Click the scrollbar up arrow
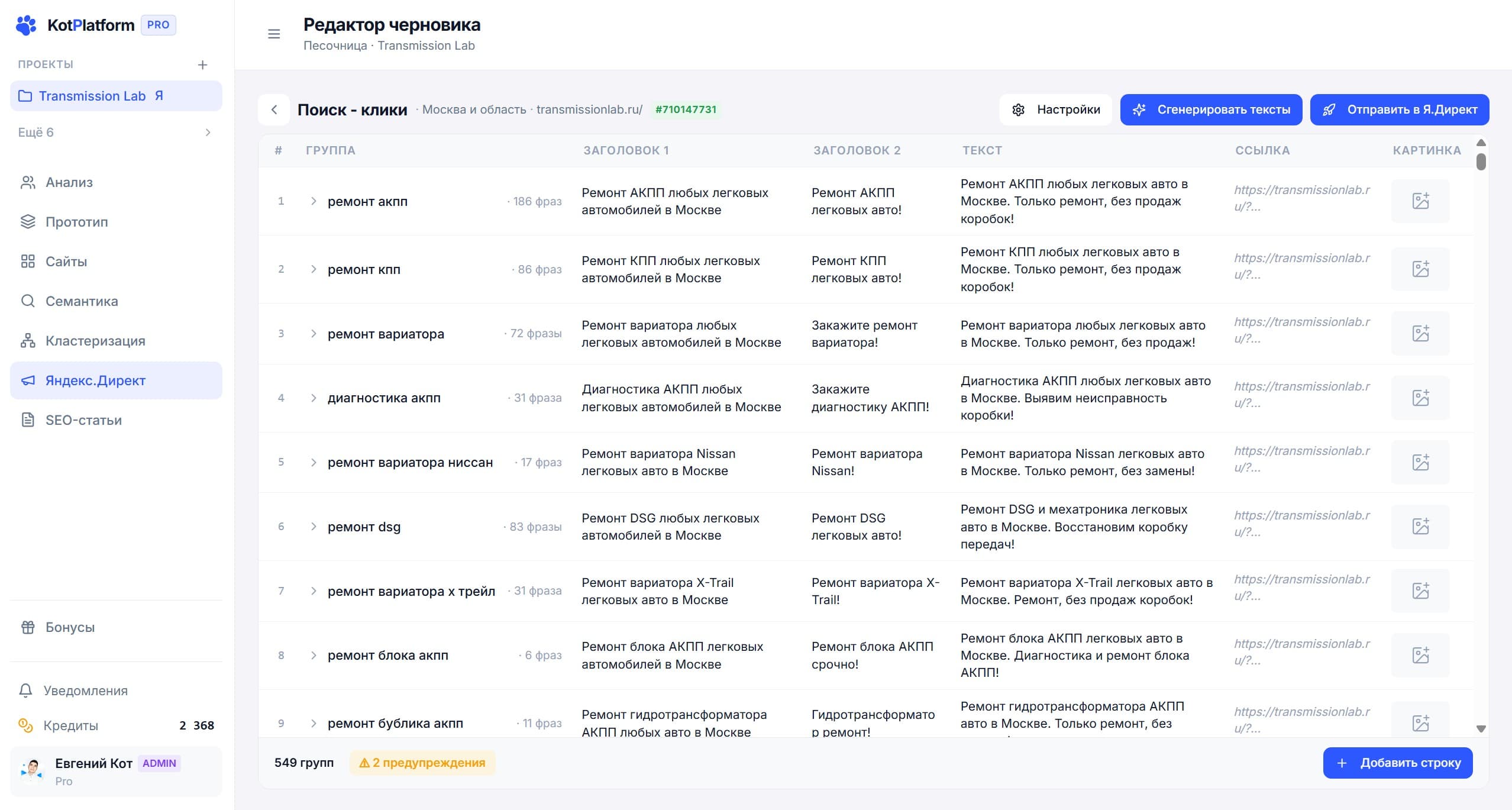 coord(1481,143)
